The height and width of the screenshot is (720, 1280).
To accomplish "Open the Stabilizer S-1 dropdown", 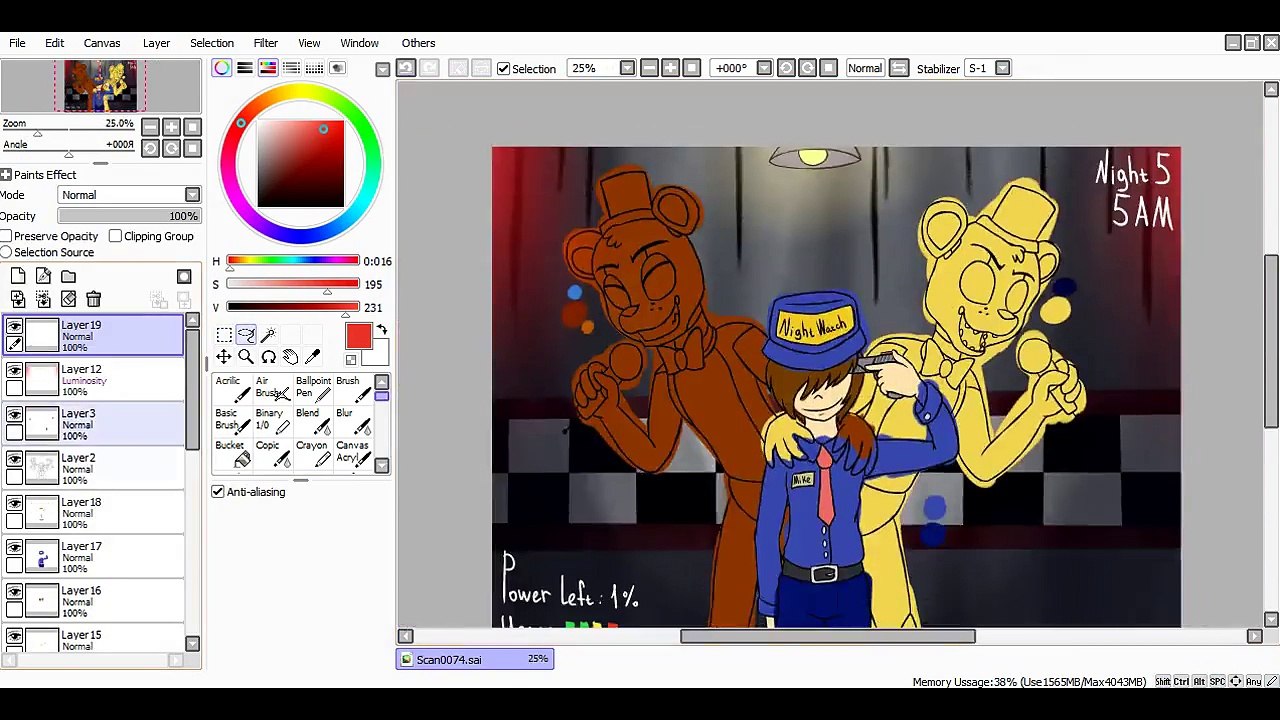I will point(1002,68).
